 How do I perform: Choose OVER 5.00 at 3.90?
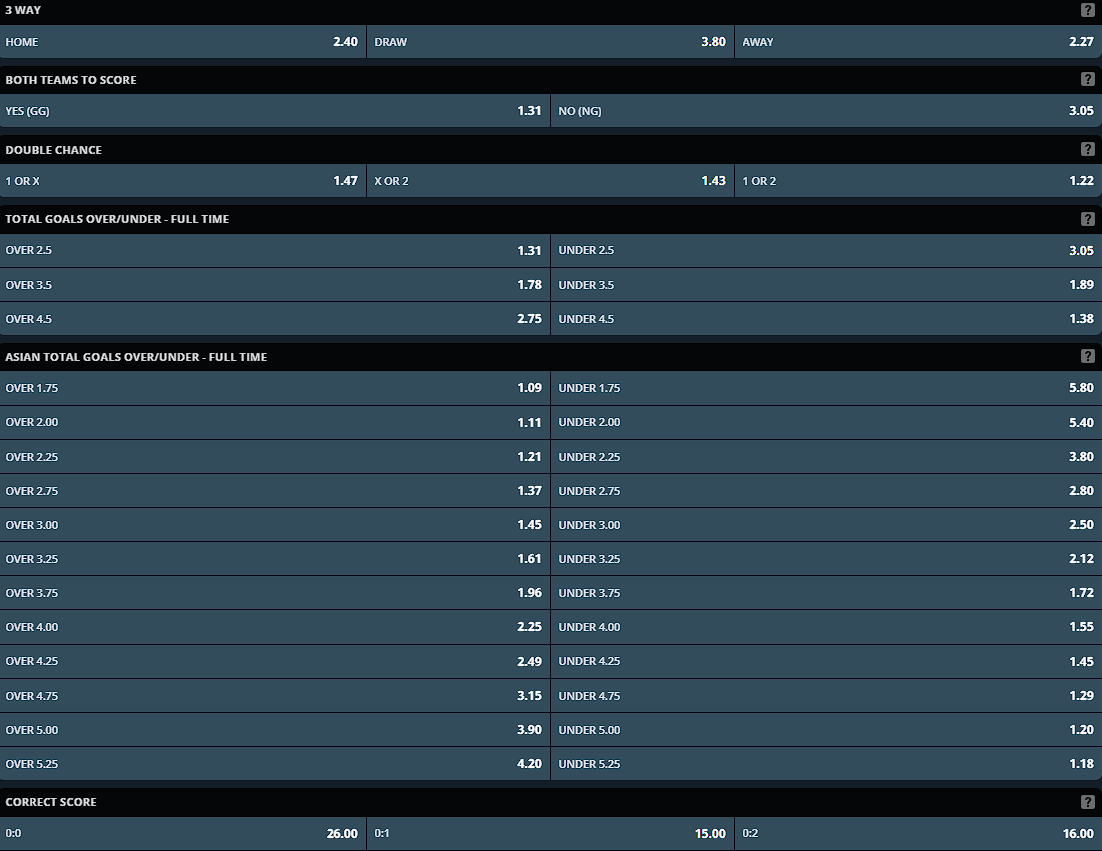pyautogui.click(x=275, y=730)
